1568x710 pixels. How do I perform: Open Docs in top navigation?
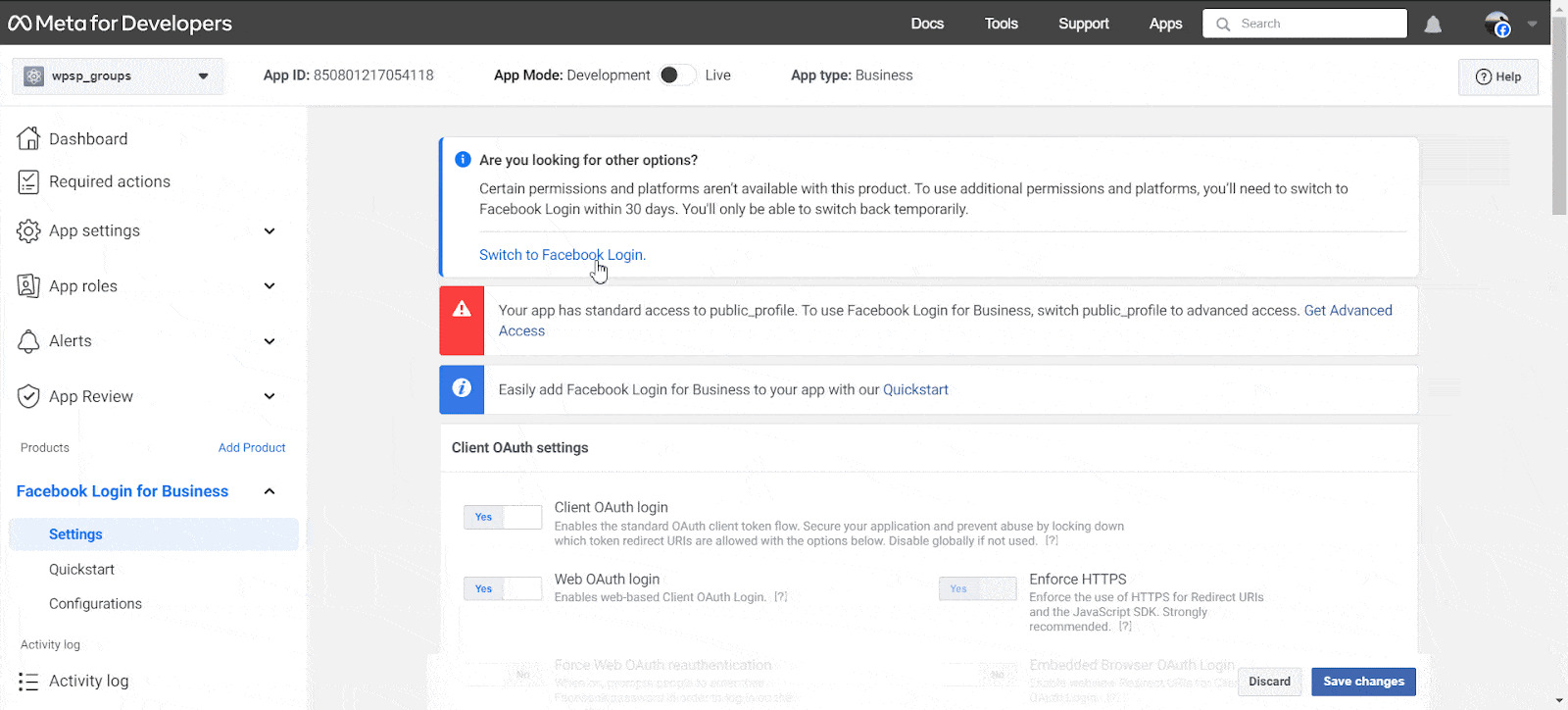927,24
